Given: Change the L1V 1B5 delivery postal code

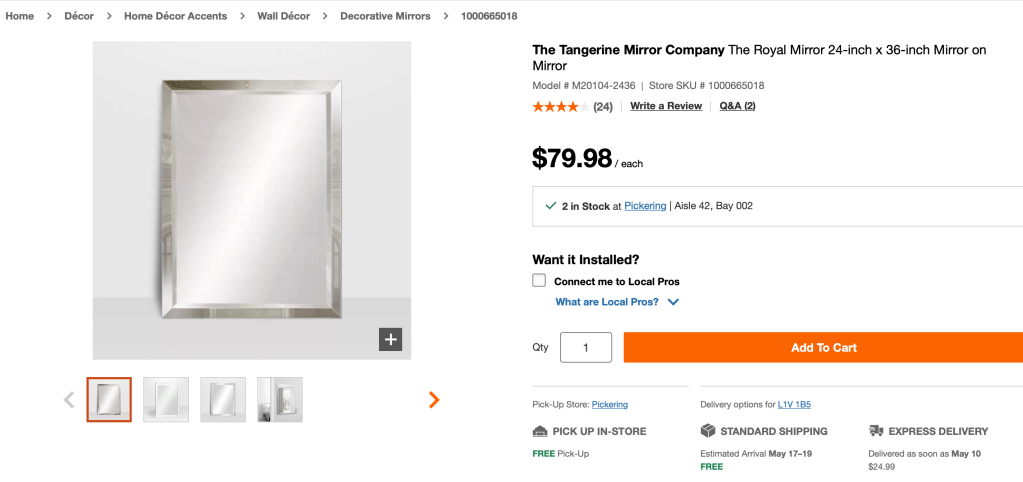Looking at the screenshot, I should [794, 404].
